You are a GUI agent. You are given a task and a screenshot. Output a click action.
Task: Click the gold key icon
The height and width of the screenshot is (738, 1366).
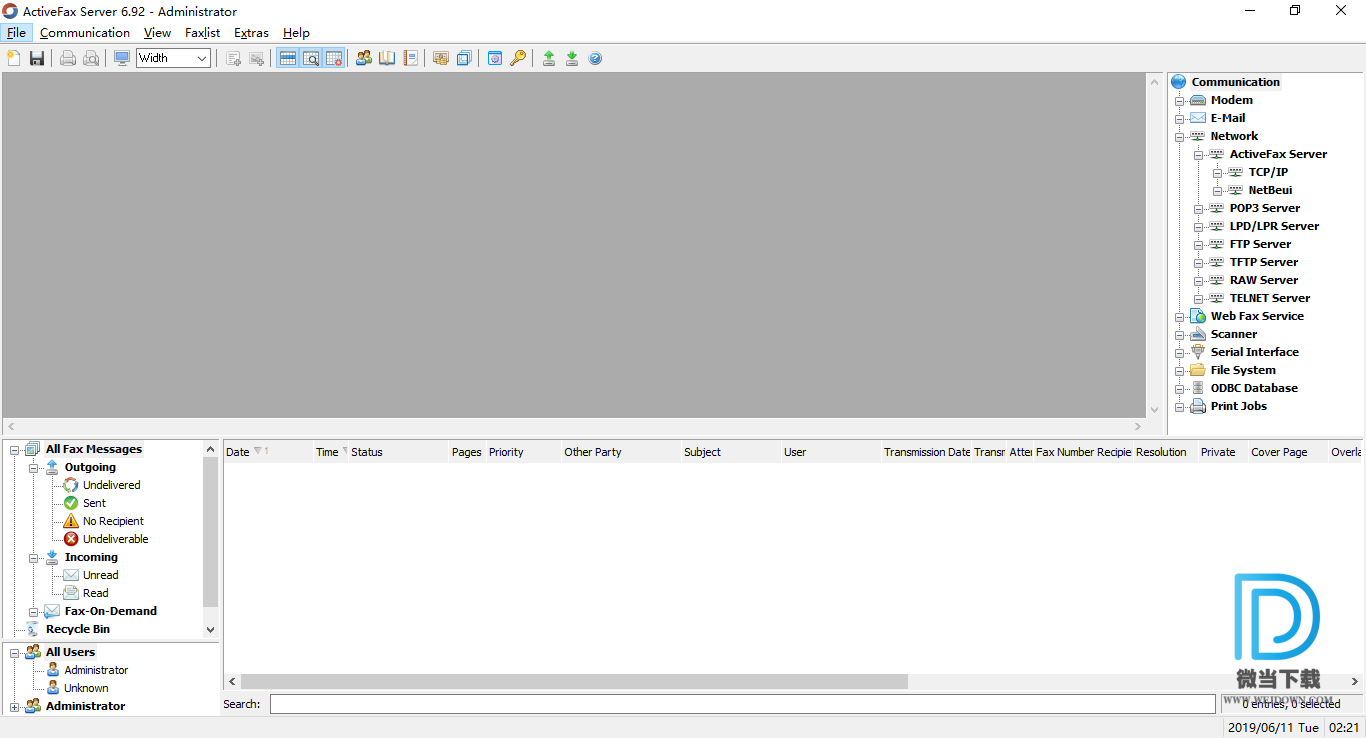click(518, 58)
